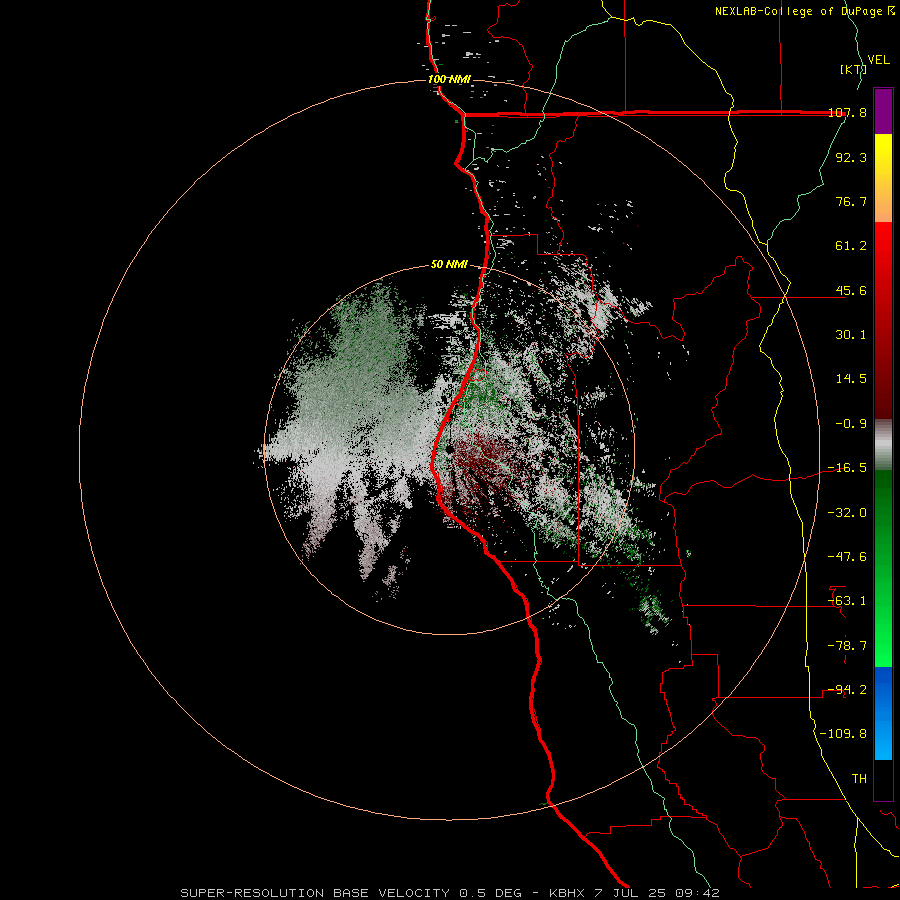Screen dimensions: 900x900
Task: Click the 92.3 legend value
Action: tap(851, 157)
